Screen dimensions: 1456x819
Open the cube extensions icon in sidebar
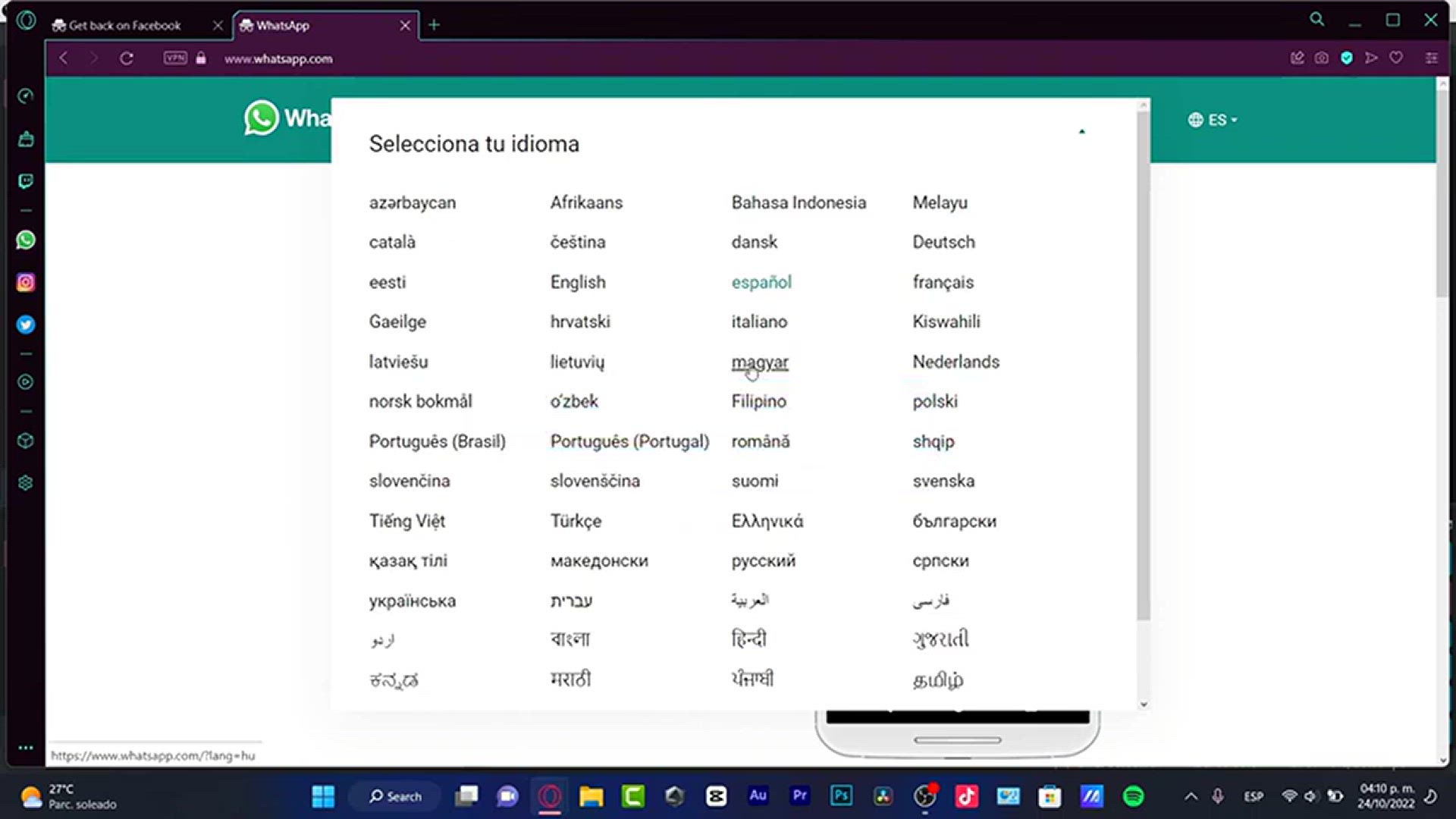(25, 441)
